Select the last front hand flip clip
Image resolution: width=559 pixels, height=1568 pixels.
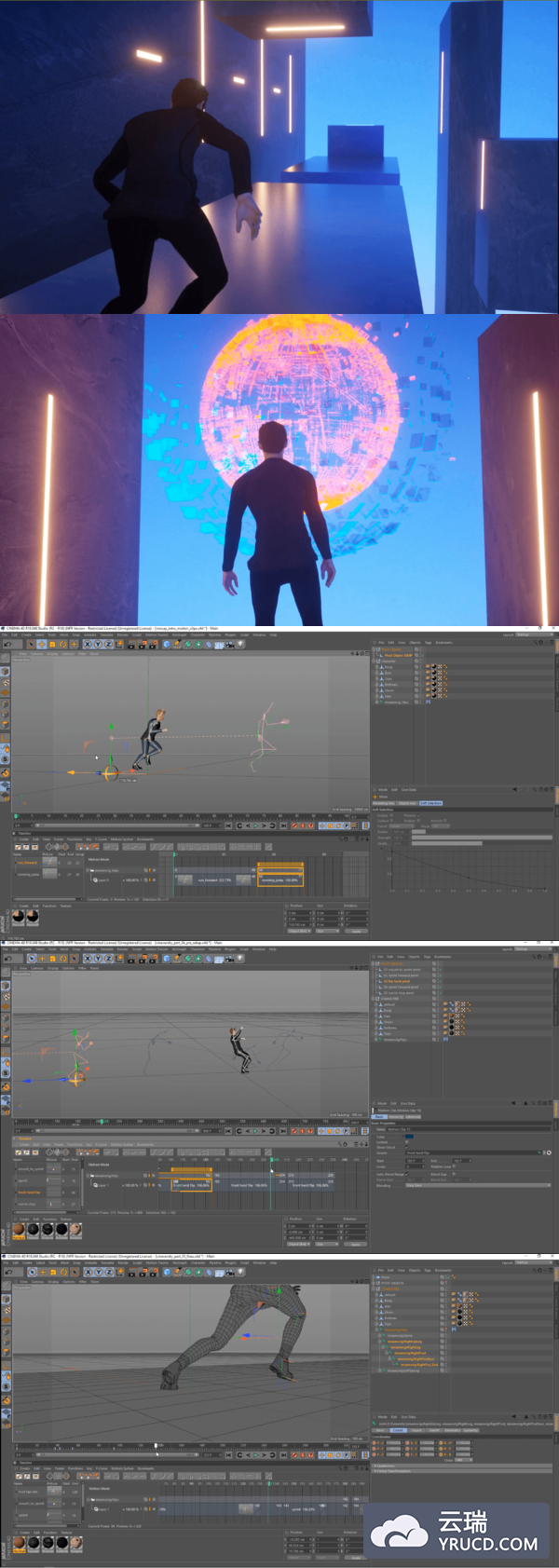(310, 1185)
